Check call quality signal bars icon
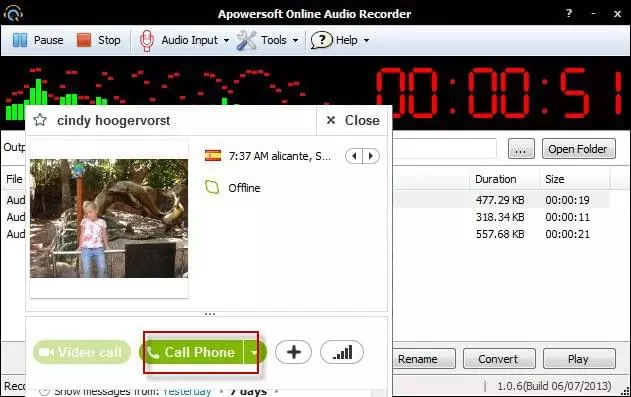 [x=342, y=352]
